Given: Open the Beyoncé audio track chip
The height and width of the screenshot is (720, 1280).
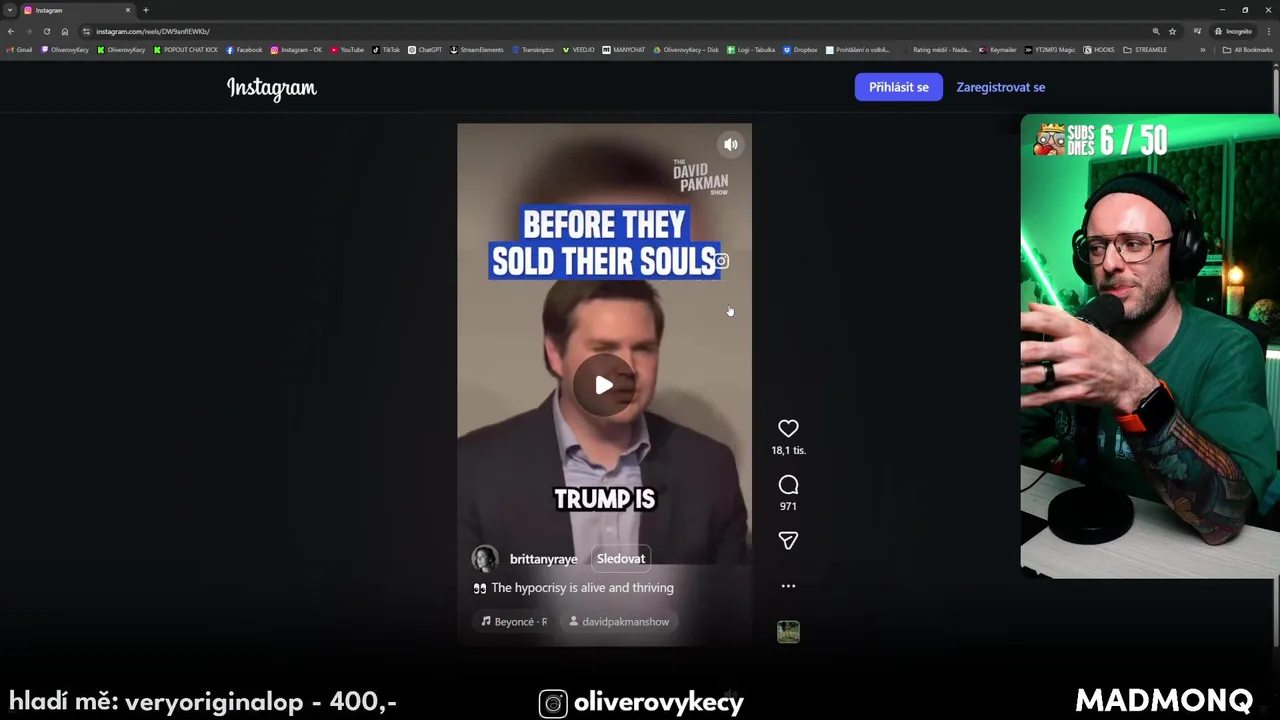Looking at the screenshot, I should click(x=514, y=621).
